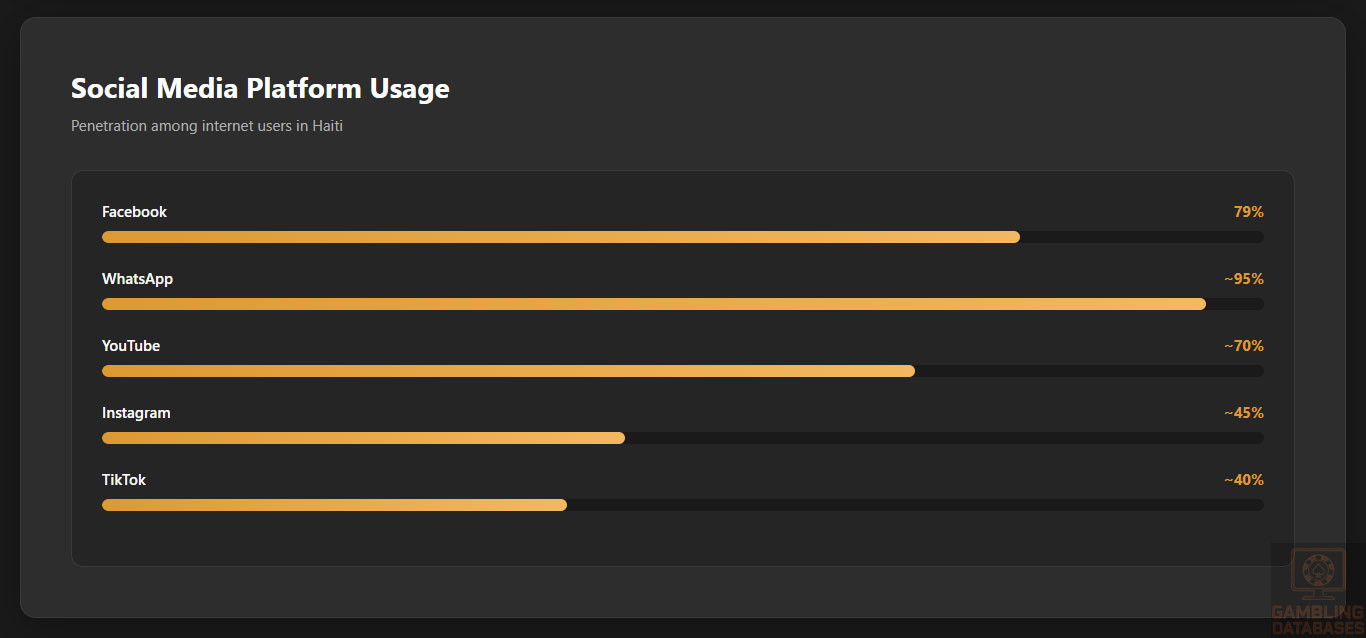This screenshot has width=1366, height=638.
Task: Click the 79% Facebook value
Action: coord(1248,212)
